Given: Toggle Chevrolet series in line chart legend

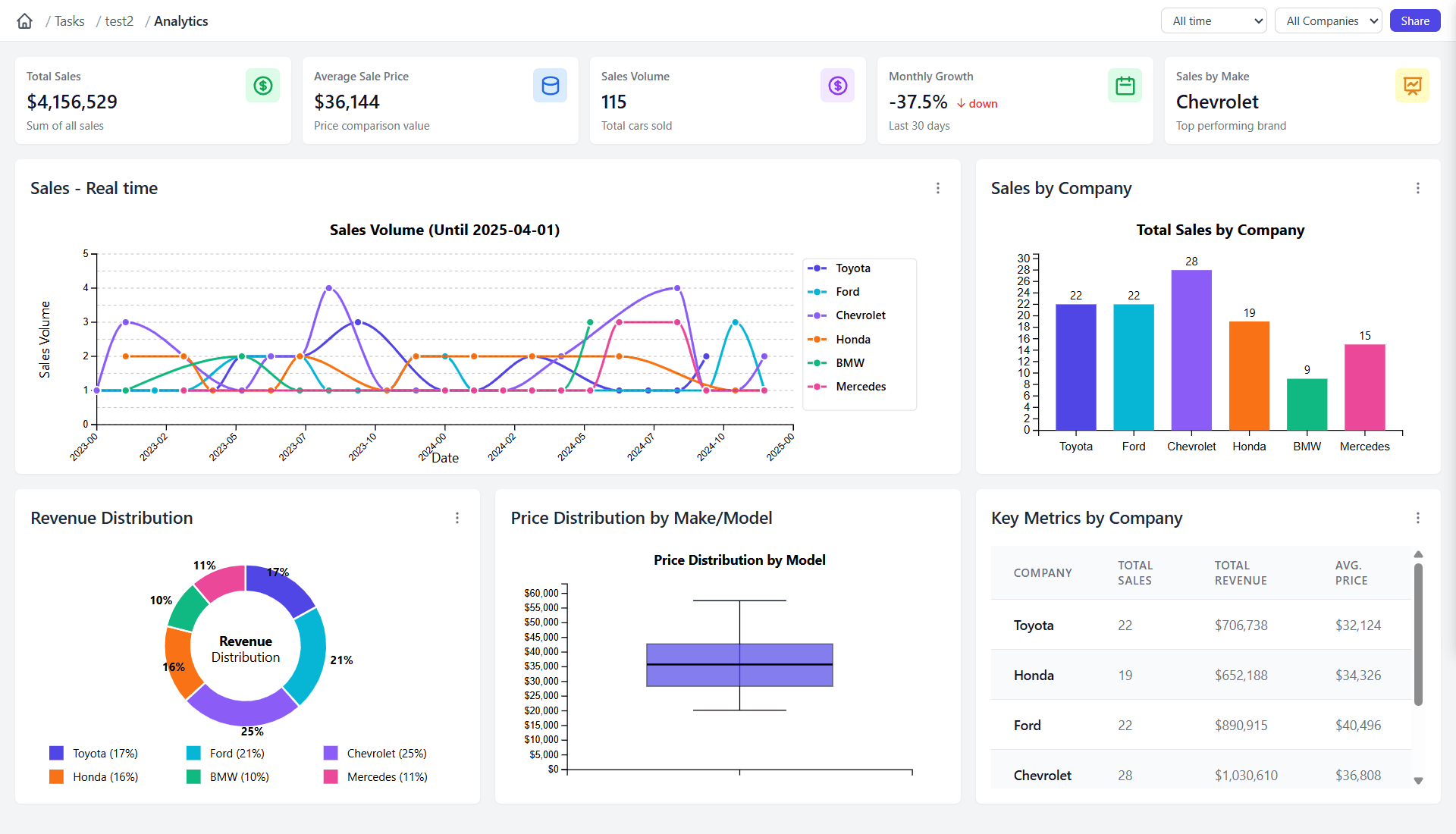Looking at the screenshot, I should 847,315.
